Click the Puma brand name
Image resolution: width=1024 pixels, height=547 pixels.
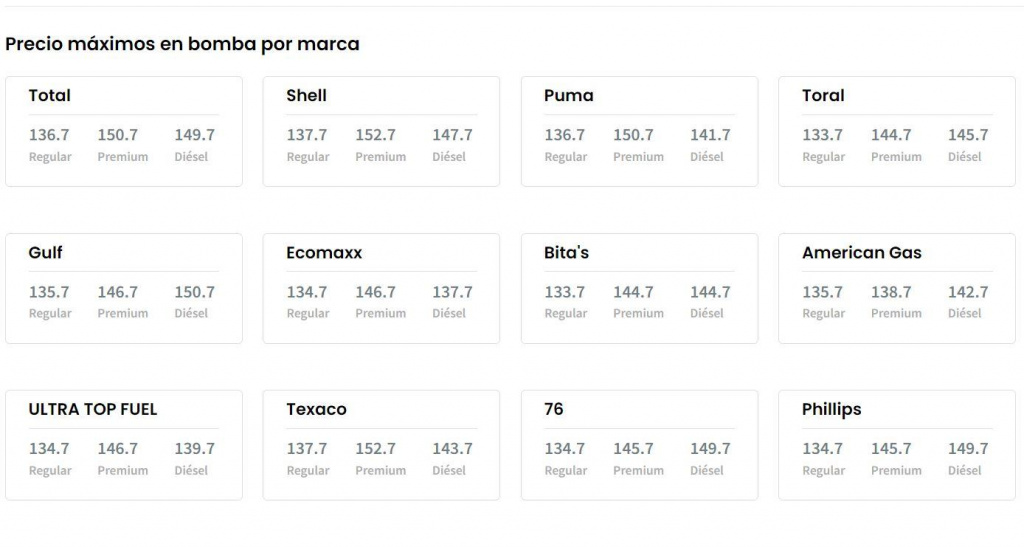tap(568, 96)
